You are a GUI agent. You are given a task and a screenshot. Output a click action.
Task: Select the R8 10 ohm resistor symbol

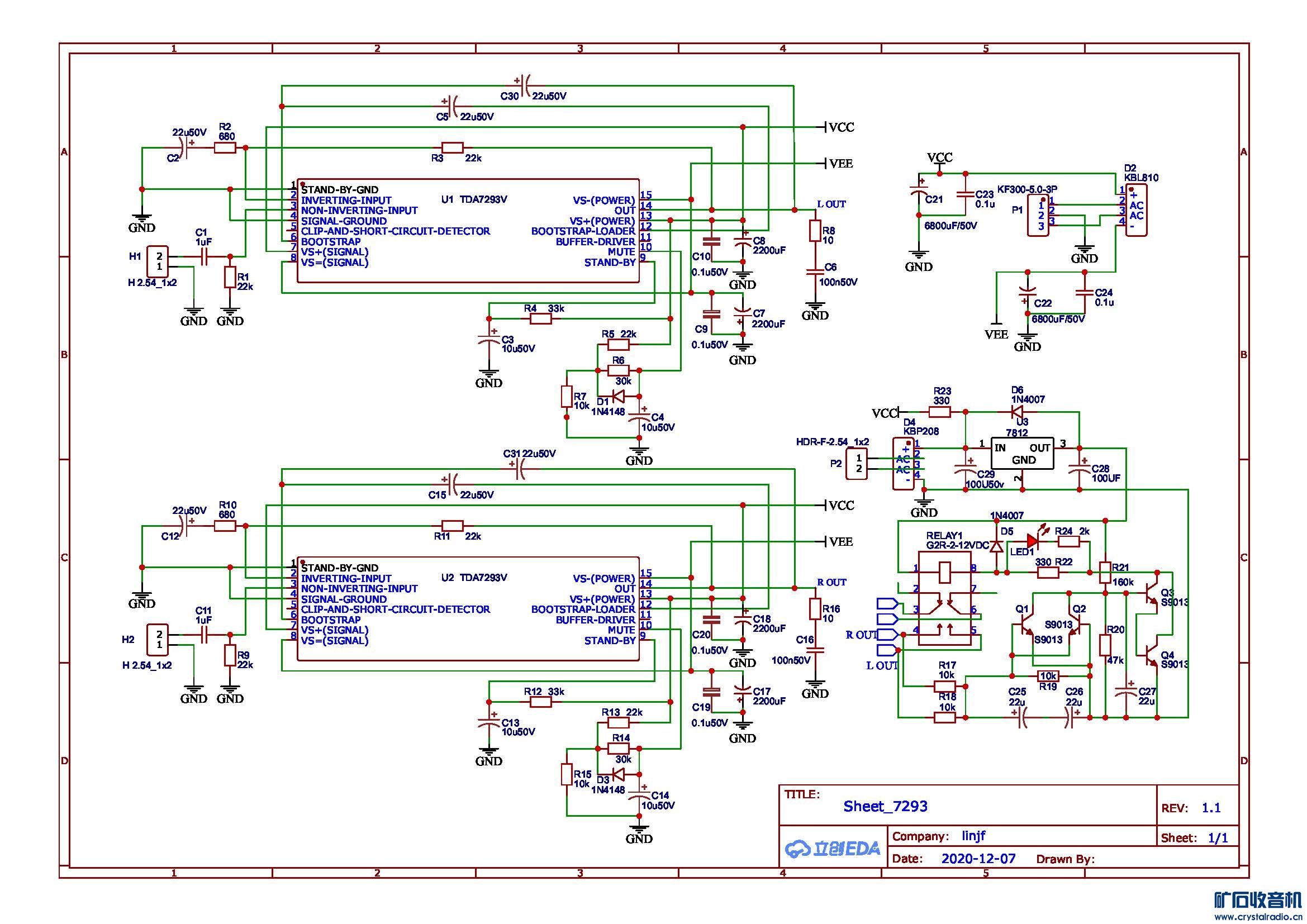[815, 231]
